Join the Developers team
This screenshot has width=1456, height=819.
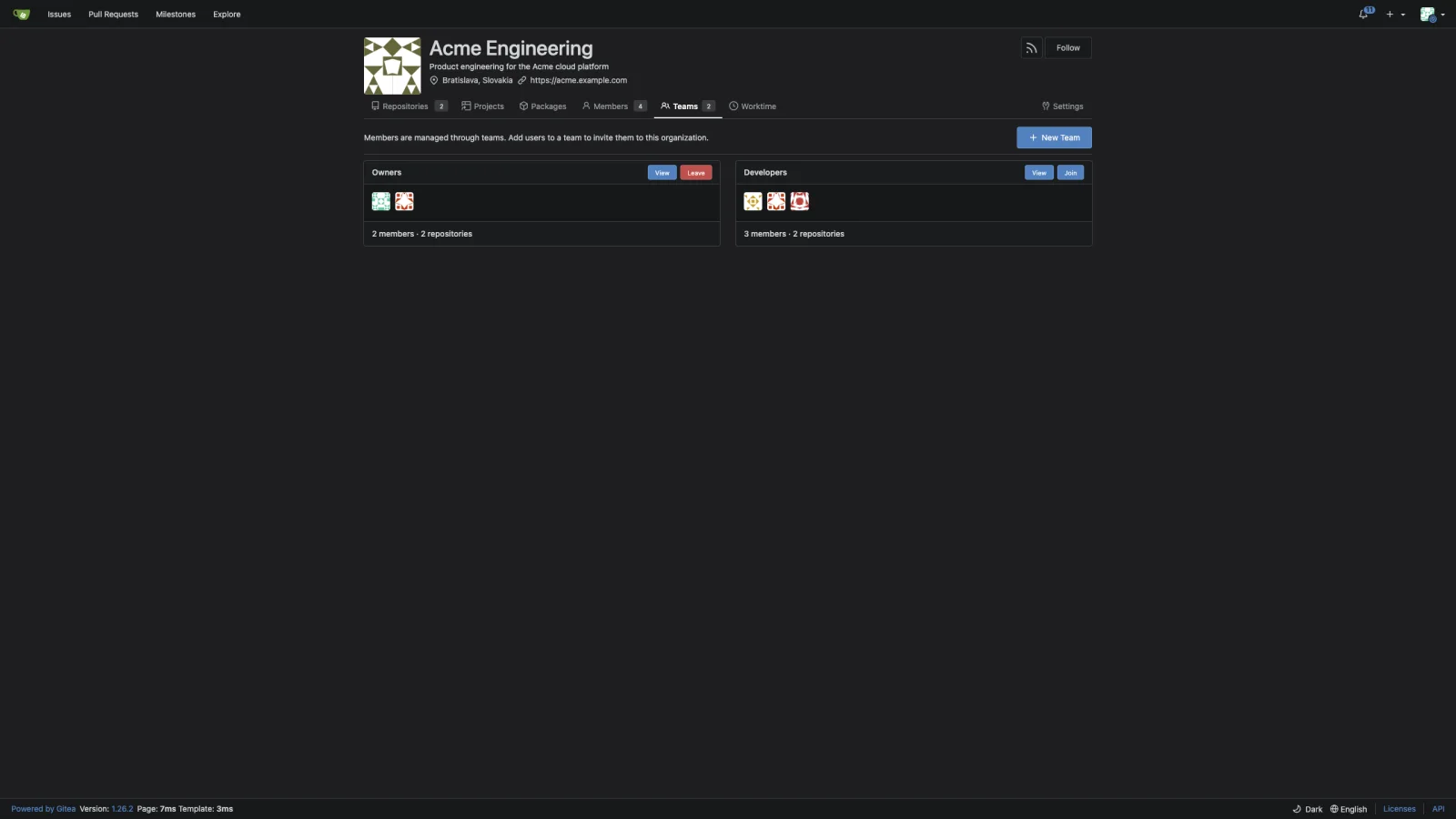click(1070, 173)
